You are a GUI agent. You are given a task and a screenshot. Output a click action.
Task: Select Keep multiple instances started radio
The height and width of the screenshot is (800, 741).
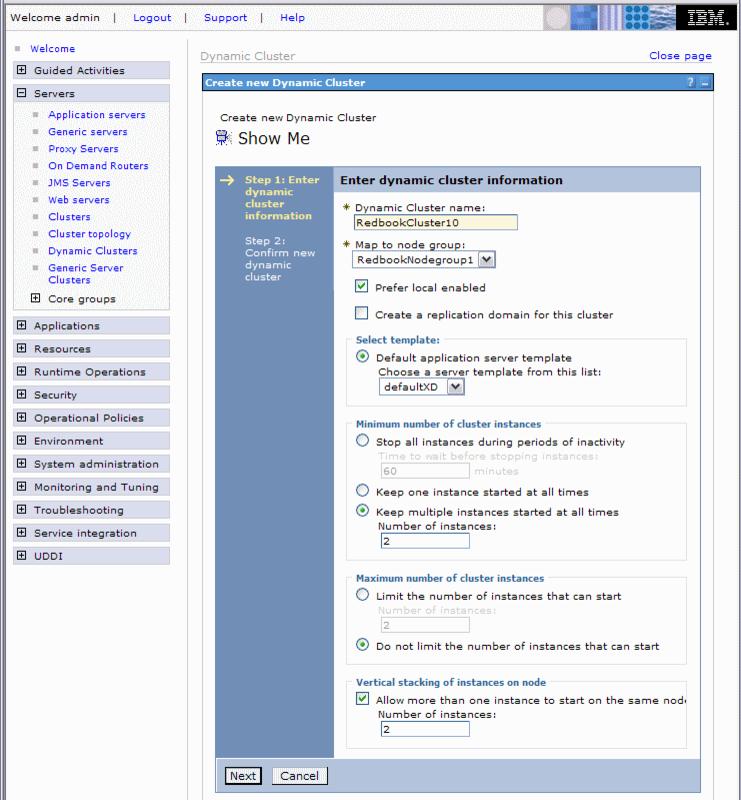[362, 511]
